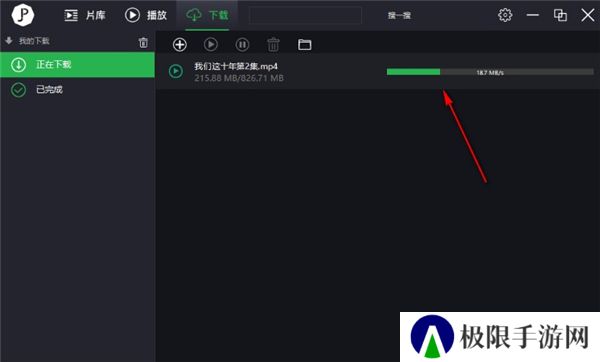Pause downloads with the toolbar pause icon
The width and height of the screenshot is (600, 362).
242,45
